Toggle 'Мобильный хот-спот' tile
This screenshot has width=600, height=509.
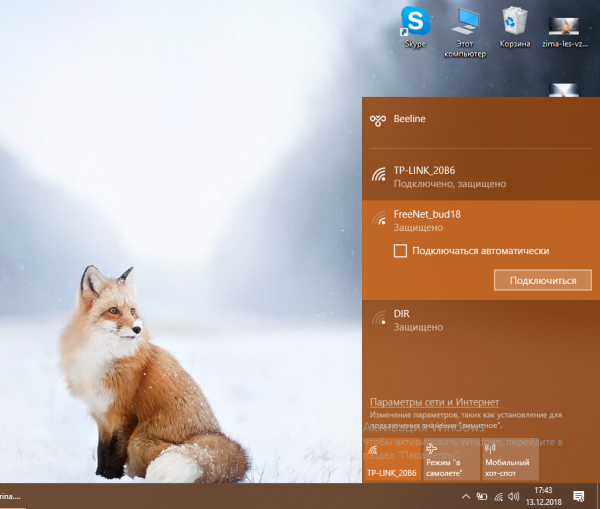point(509,461)
